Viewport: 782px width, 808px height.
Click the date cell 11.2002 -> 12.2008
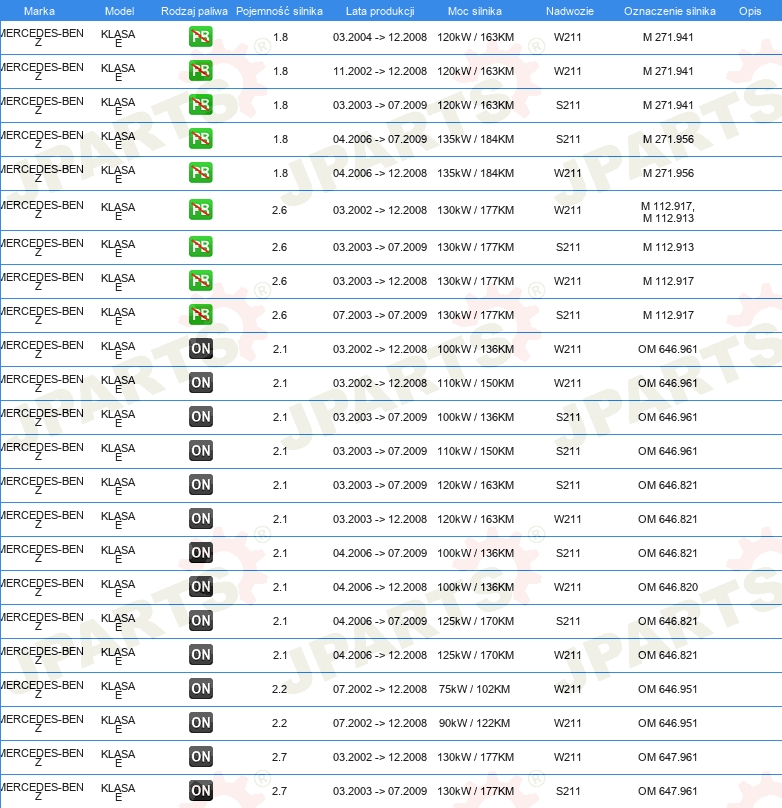click(x=380, y=71)
